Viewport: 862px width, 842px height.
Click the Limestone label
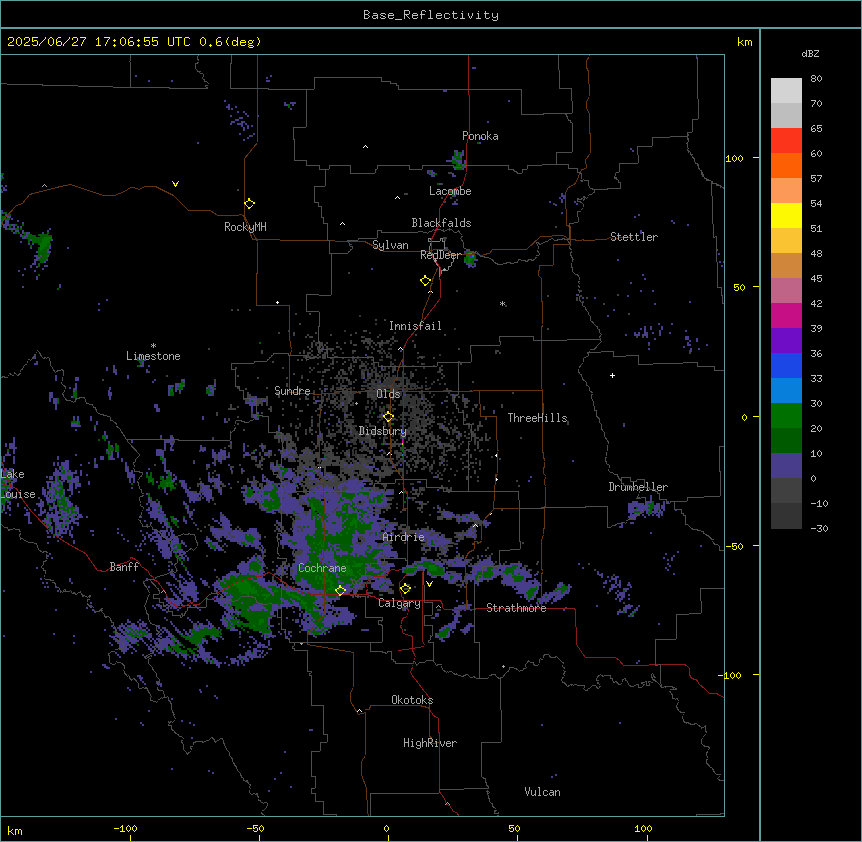pos(153,356)
